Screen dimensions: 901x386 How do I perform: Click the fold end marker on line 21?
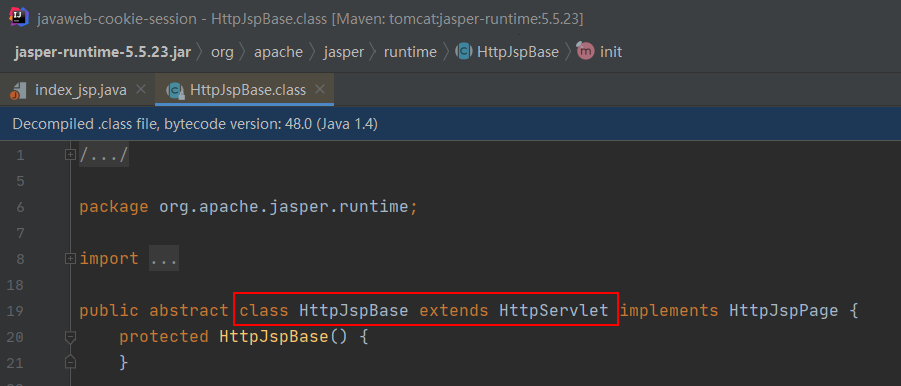click(70, 362)
